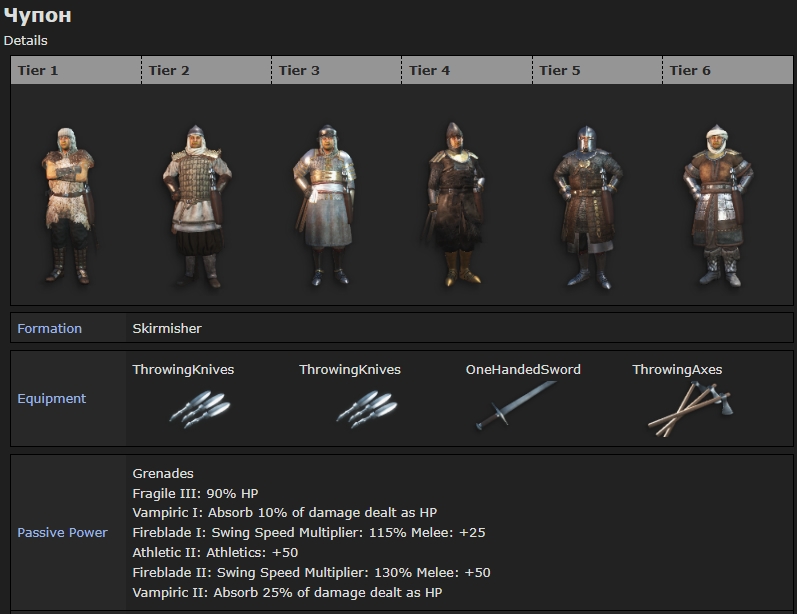Click the ThrowingAxes text label

(677, 370)
